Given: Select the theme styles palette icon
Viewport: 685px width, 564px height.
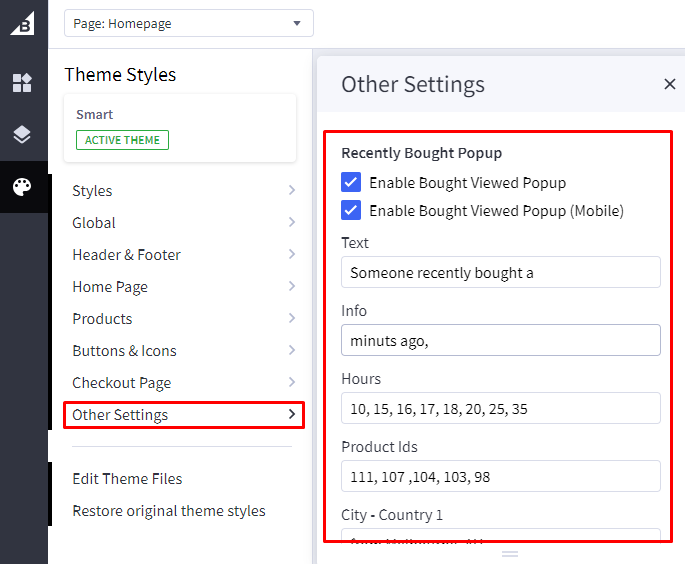Looking at the screenshot, I should [22, 187].
